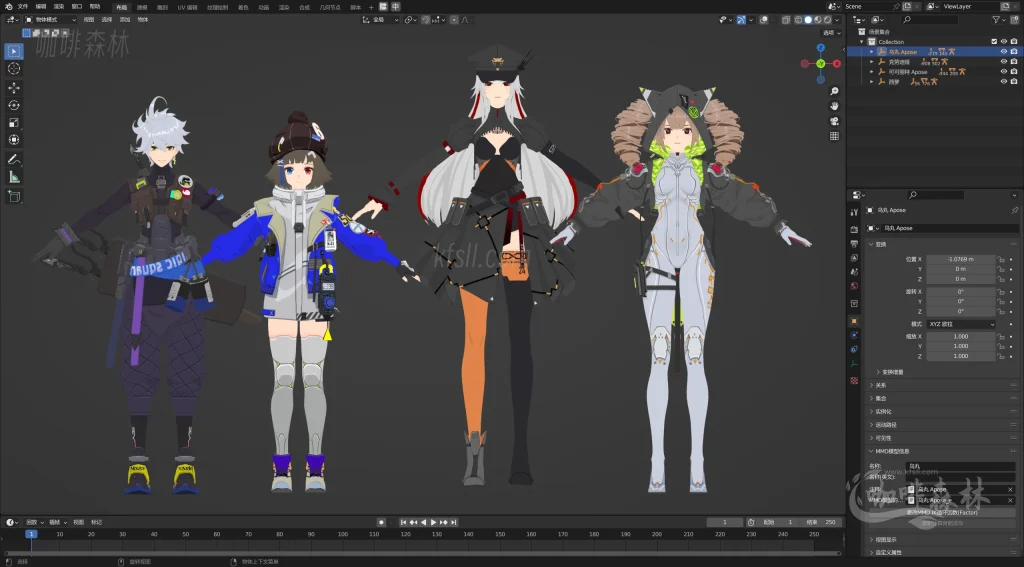Open the rotation mode XYZ dropdown
The image size is (1024, 567).
[x=961, y=324]
